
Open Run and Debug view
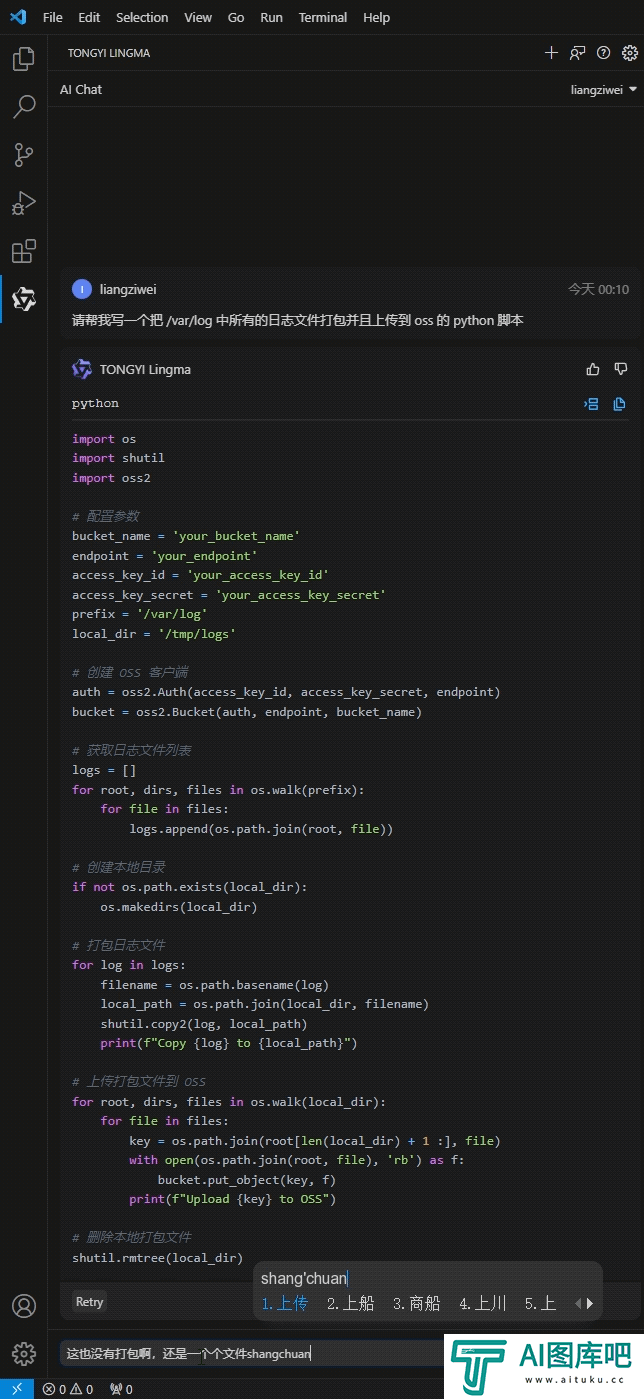pos(23,203)
